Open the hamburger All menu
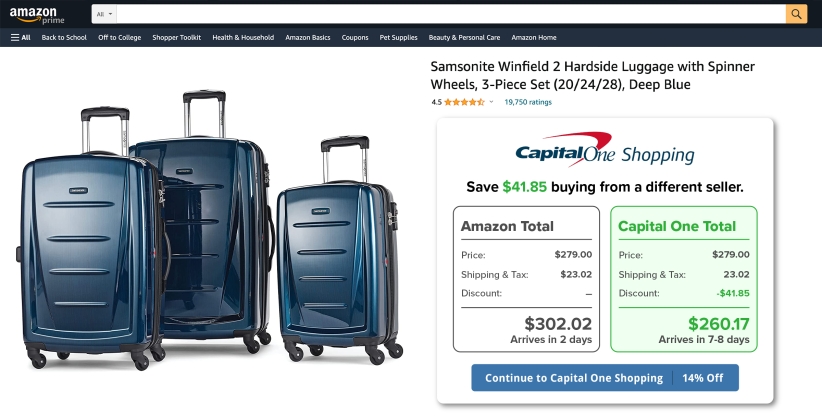 (x=20, y=38)
